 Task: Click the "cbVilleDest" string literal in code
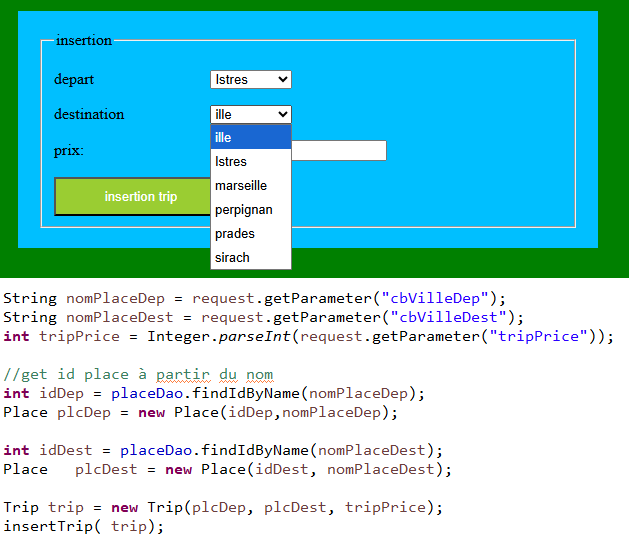pyautogui.click(x=443, y=317)
